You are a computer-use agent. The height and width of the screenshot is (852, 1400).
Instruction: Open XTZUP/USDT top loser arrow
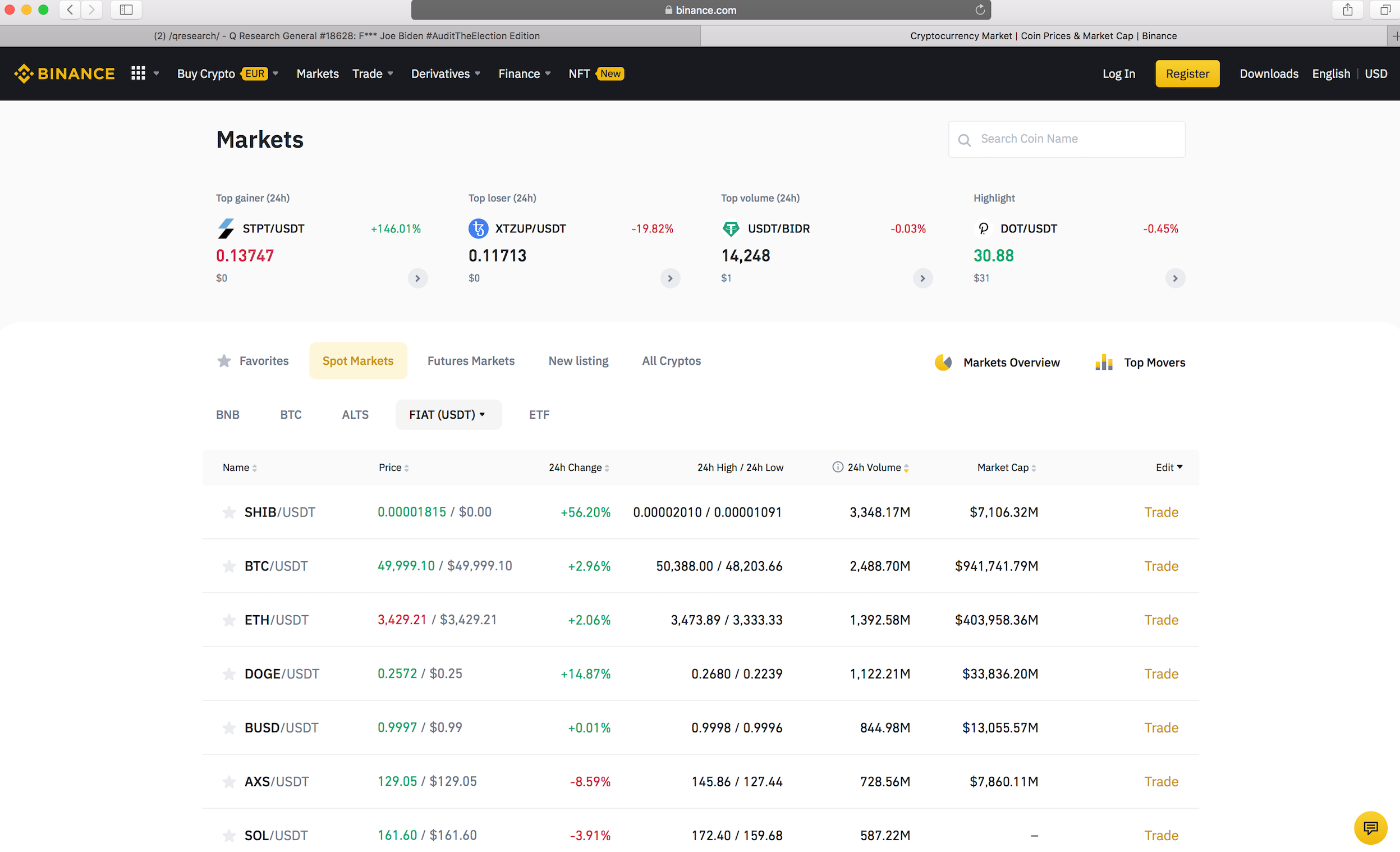670,278
